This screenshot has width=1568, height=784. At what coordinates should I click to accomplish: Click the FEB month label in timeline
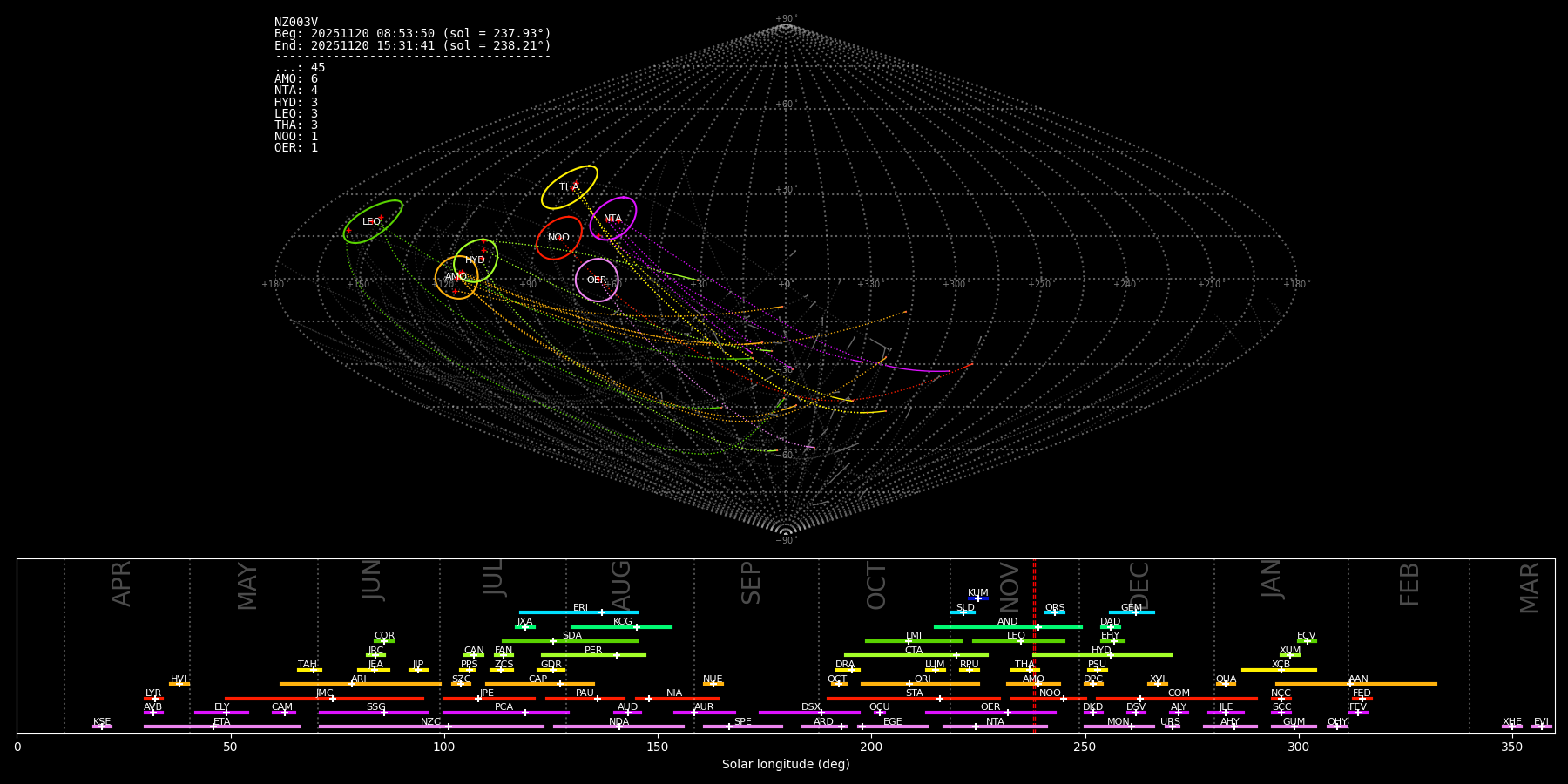(x=1409, y=585)
